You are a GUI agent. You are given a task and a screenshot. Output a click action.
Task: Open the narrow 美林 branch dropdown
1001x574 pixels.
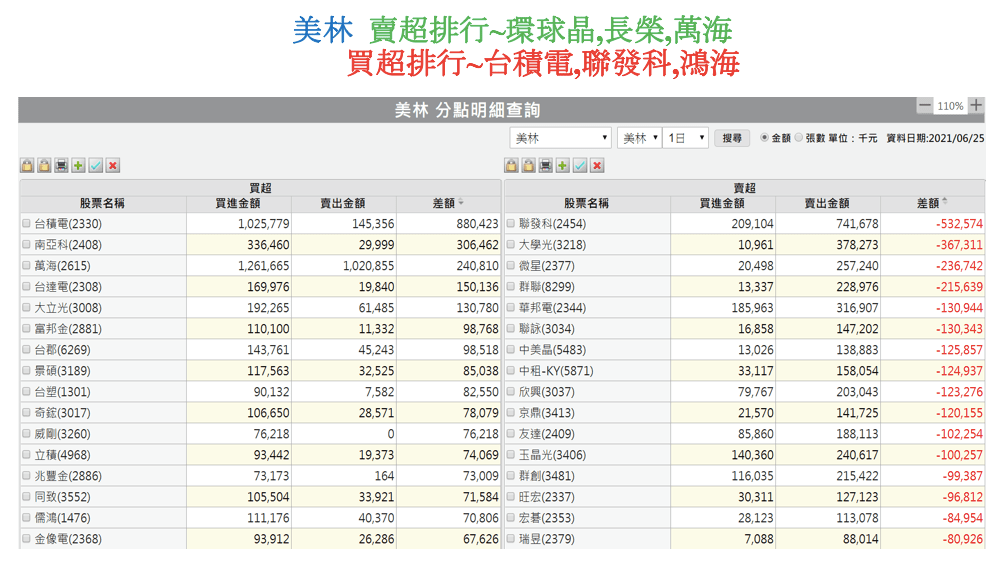(x=639, y=138)
